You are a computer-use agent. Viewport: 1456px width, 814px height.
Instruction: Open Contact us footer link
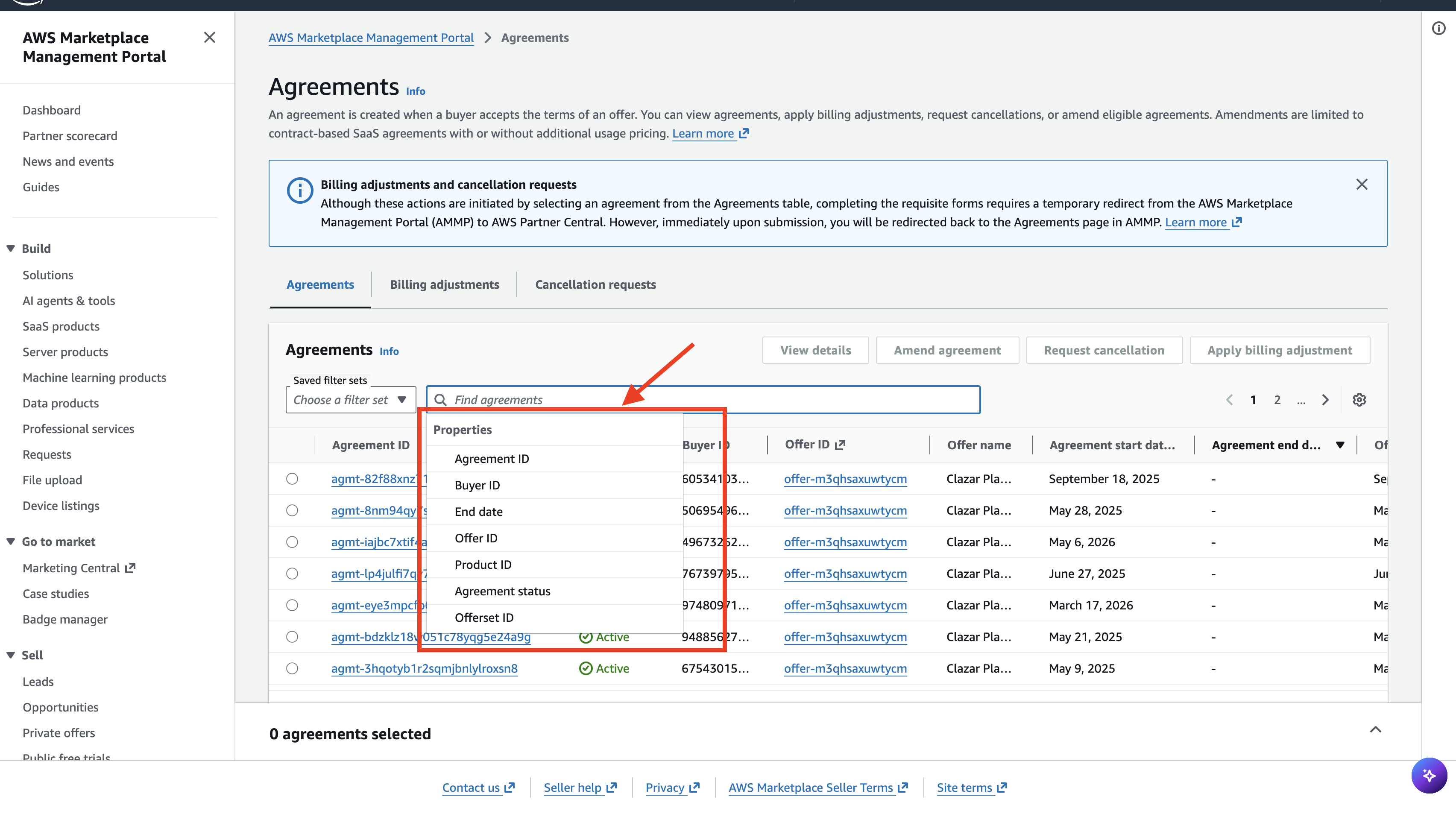(x=478, y=788)
